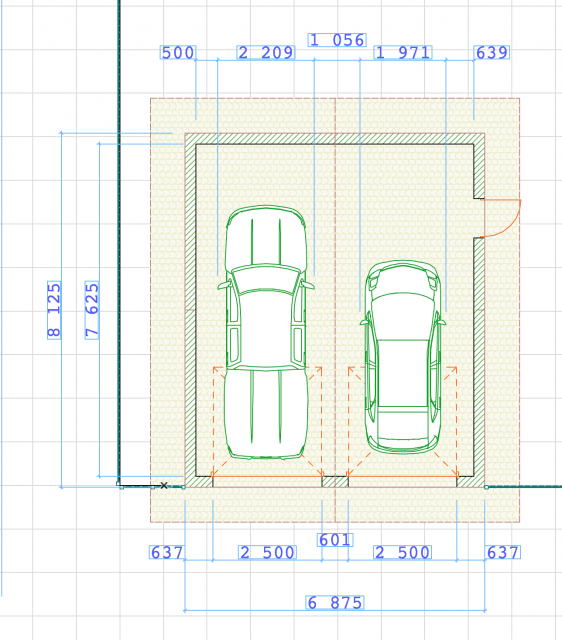Viewport: 562px width, 640px height.
Task: Select the 500 dimension label top left
Action: pyautogui.click(x=178, y=53)
